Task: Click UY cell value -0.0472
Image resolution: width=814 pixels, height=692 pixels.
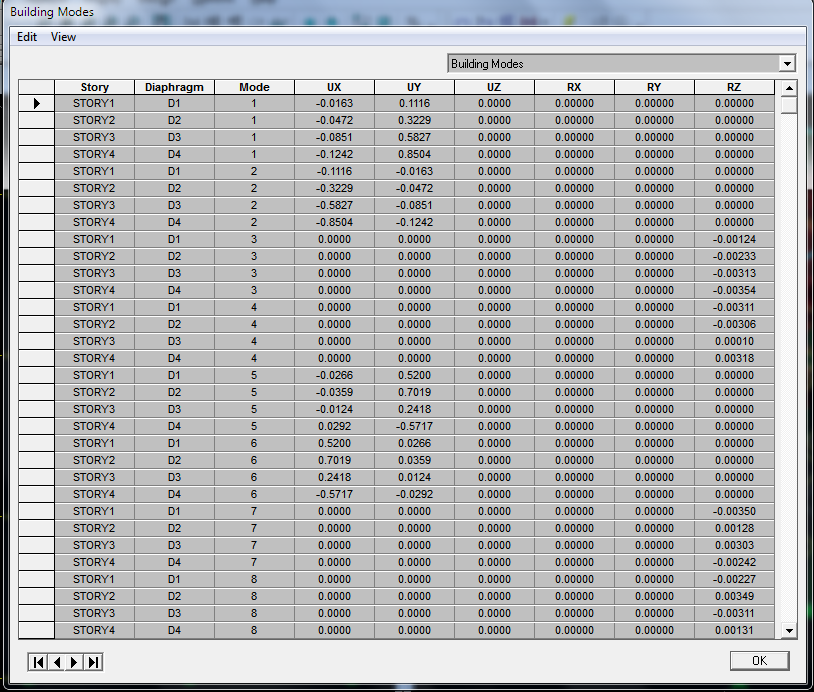Action: [x=414, y=188]
